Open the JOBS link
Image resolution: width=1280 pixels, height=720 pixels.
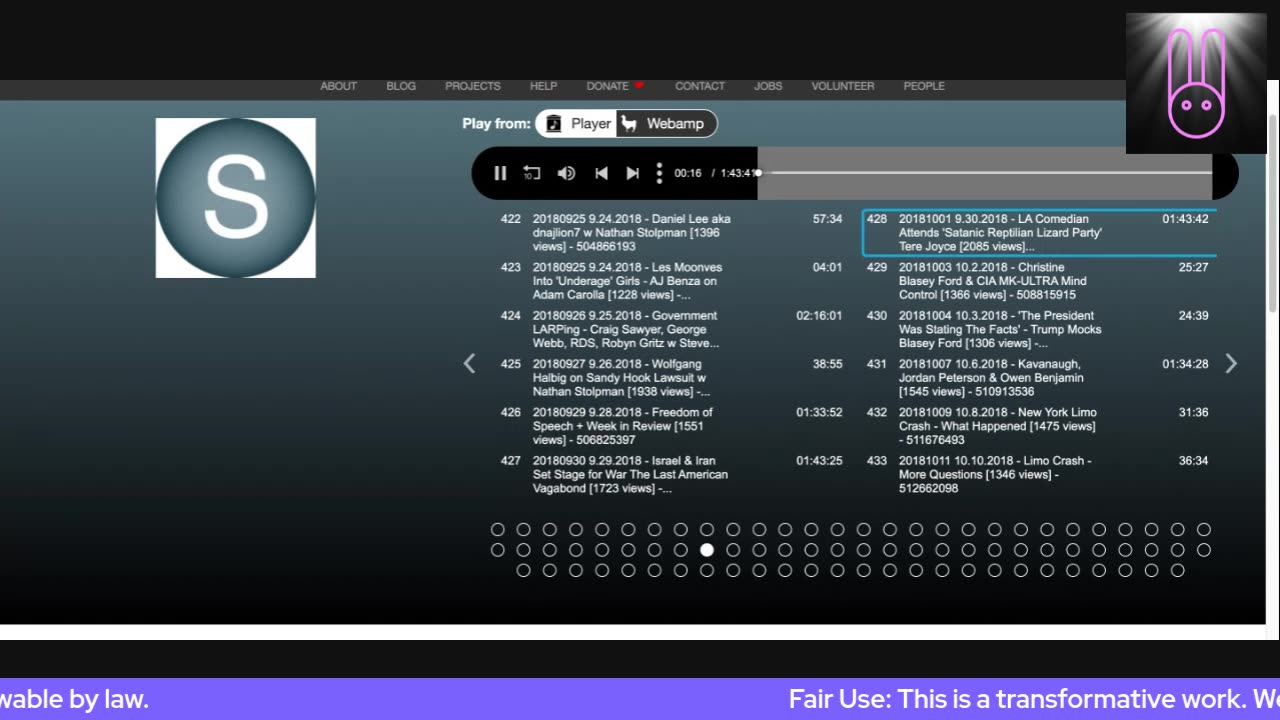coord(768,86)
